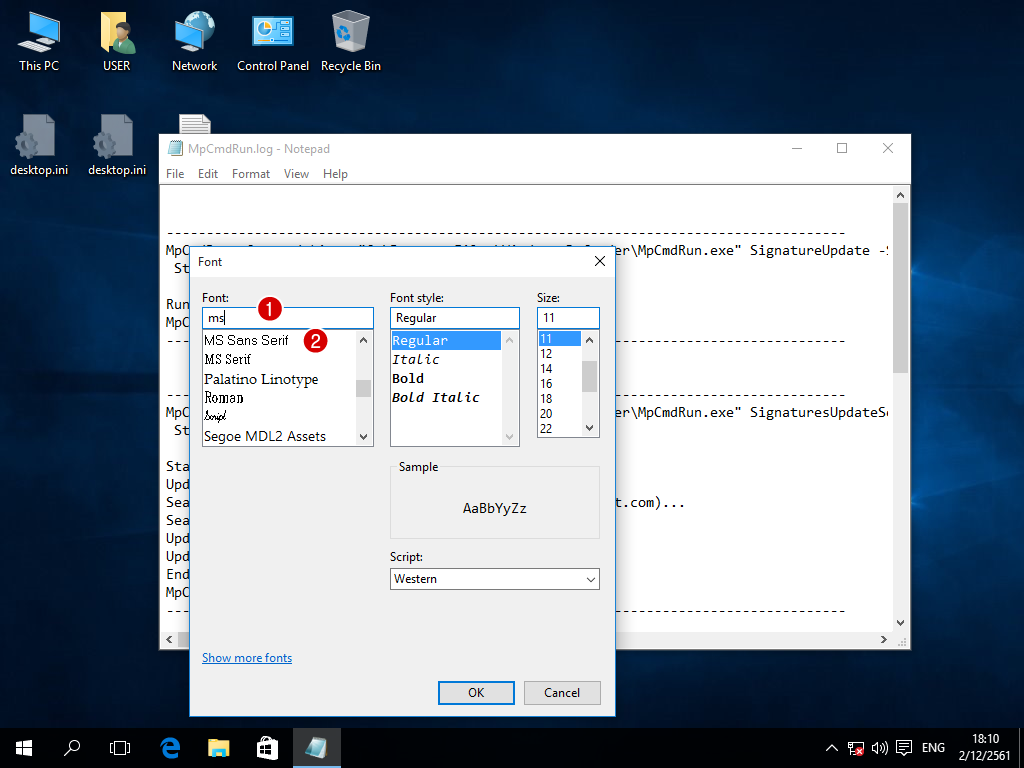The height and width of the screenshot is (768, 1024).
Task: Click the taskbar search icon
Action: pos(72,747)
